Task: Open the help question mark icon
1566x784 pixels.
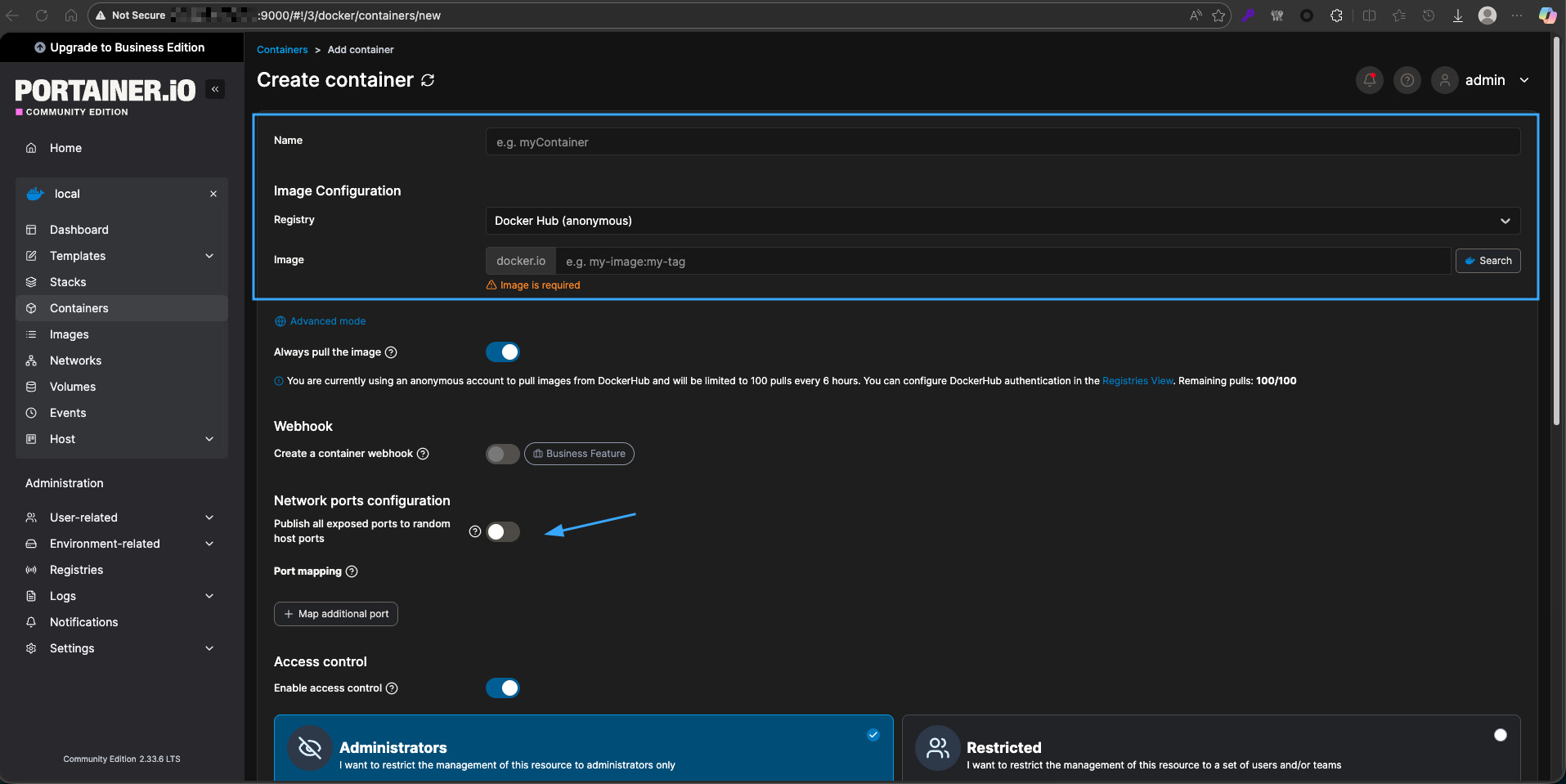Action: (1407, 80)
